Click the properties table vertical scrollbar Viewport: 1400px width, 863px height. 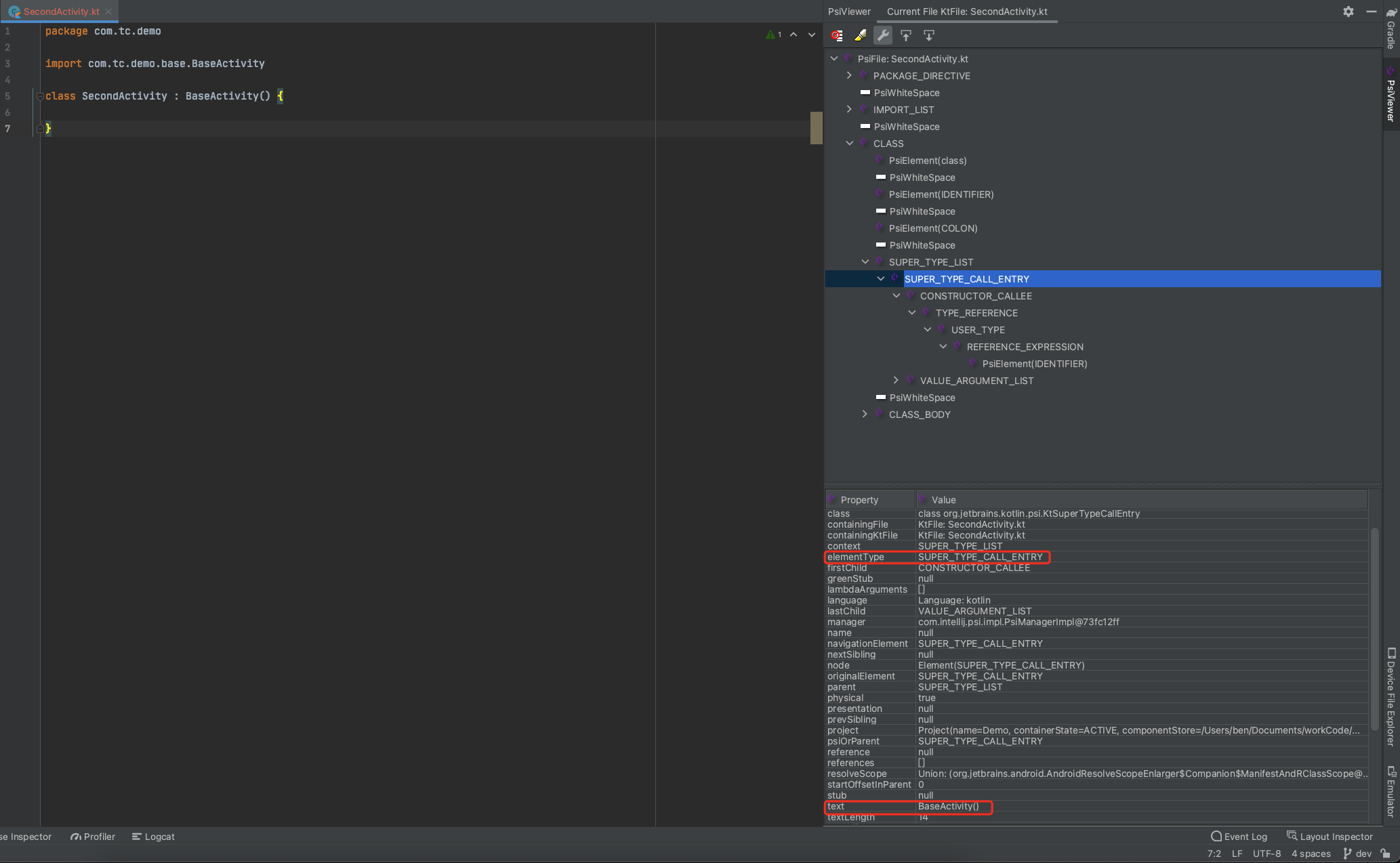1374,629
